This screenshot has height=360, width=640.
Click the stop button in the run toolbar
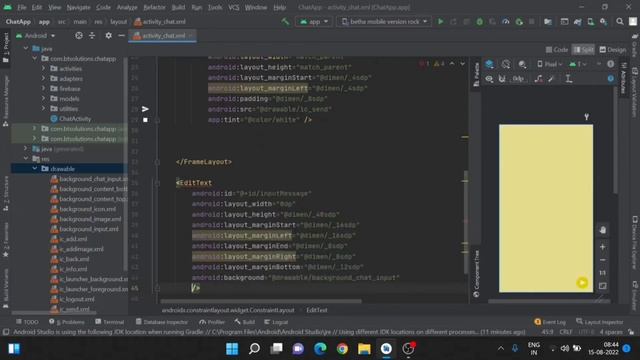coord(532,22)
